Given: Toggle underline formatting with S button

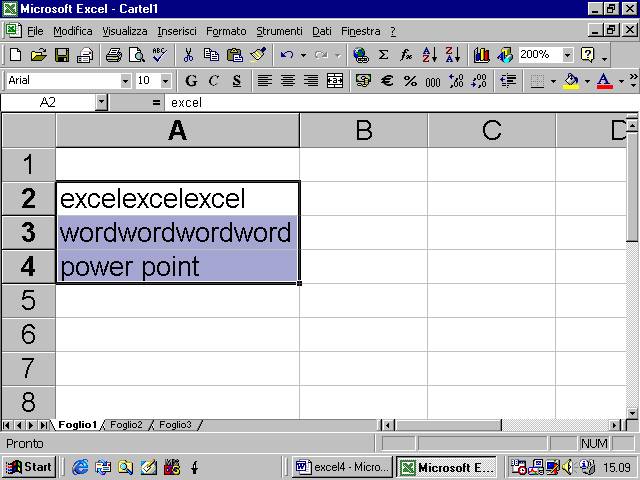Looking at the screenshot, I should coord(237,81).
